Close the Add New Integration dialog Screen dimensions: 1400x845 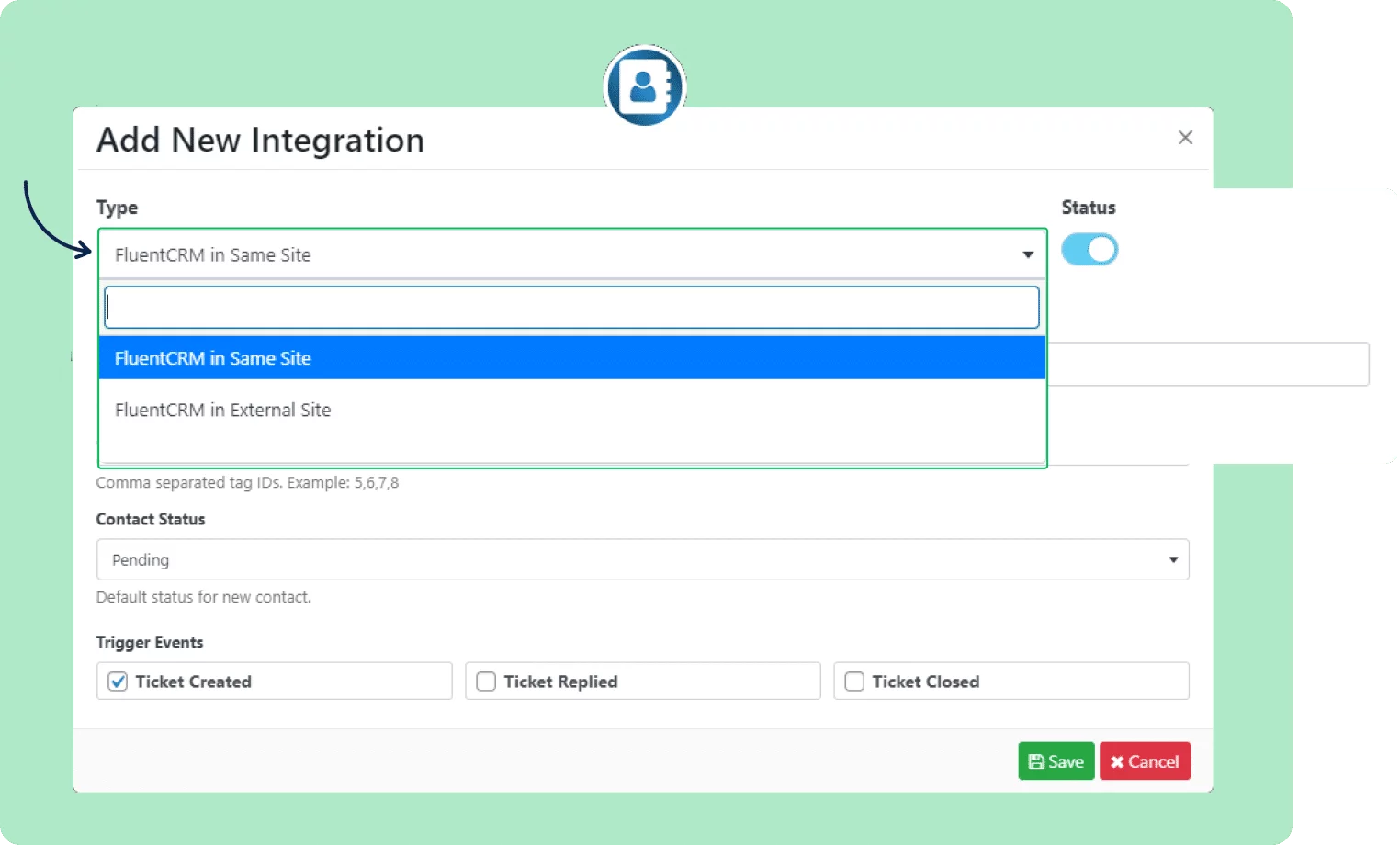(x=1185, y=138)
